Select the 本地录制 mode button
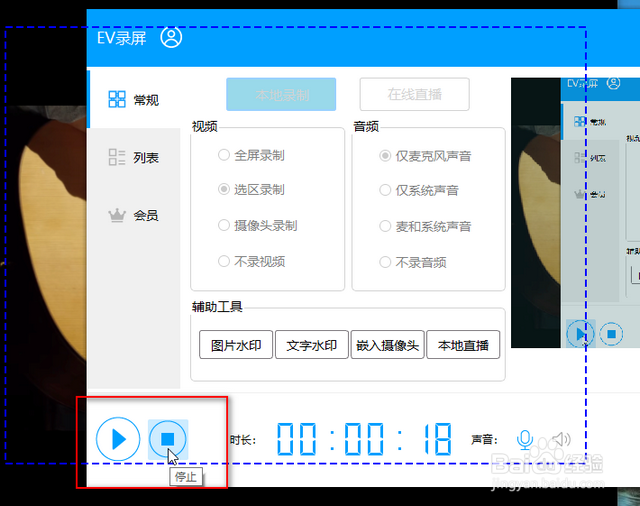640x506 pixels. point(281,94)
